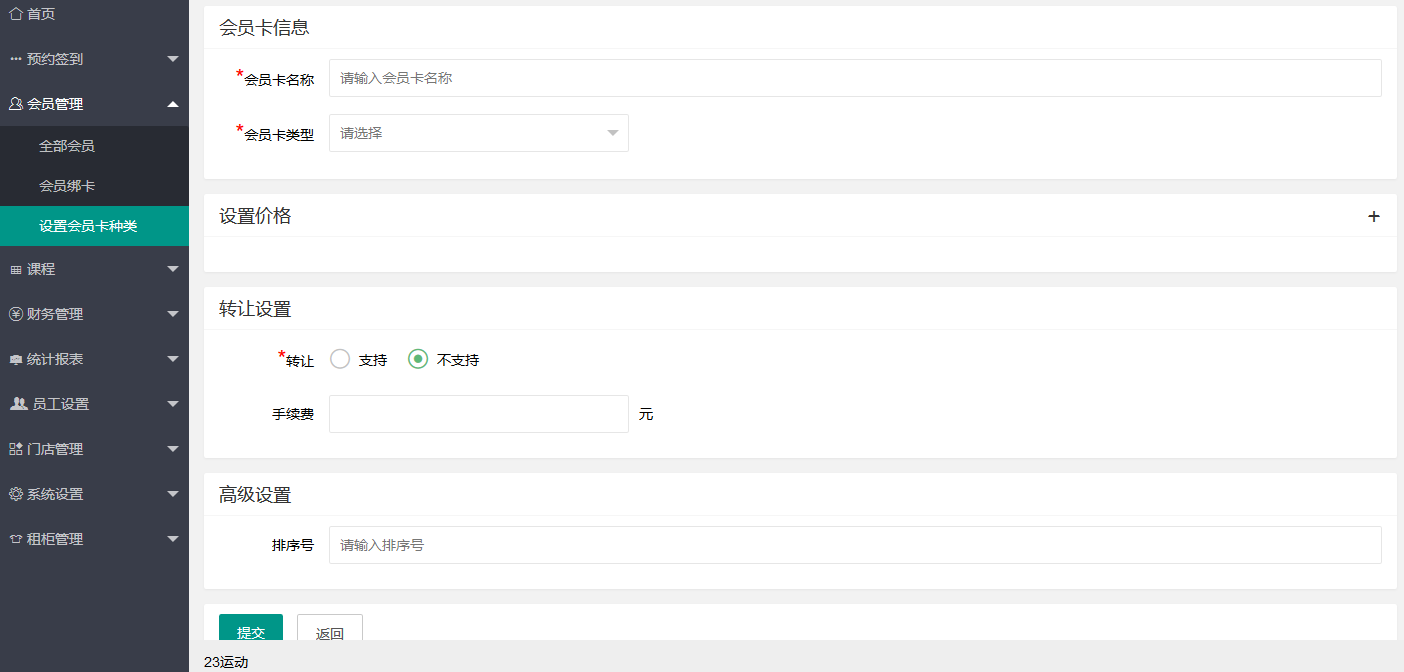This screenshot has height=672, width=1404.
Task: Click the dots icon beside 预约签到
Action: click(x=16, y=59)
